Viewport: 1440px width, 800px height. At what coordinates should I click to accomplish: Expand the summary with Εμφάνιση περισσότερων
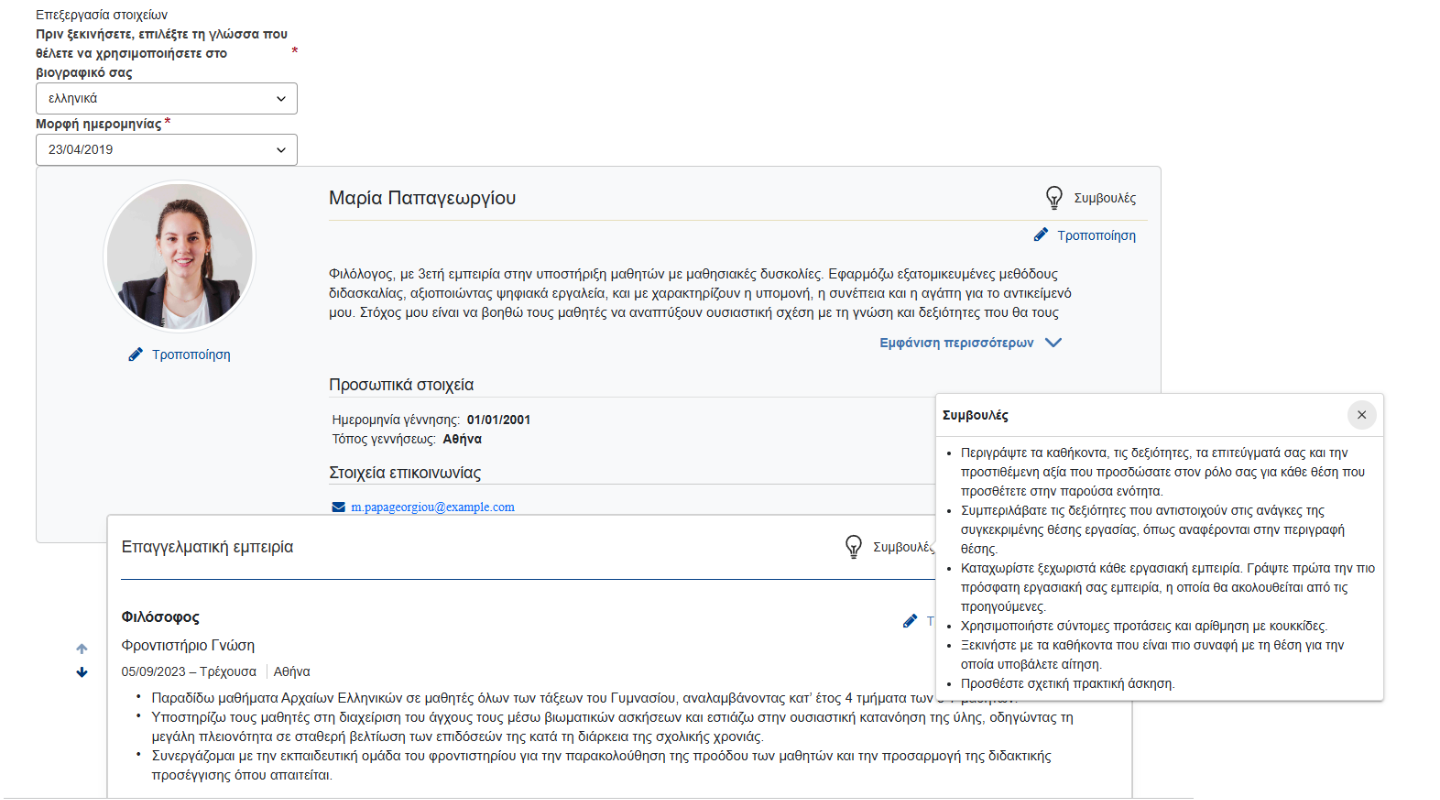pos(970,342)
